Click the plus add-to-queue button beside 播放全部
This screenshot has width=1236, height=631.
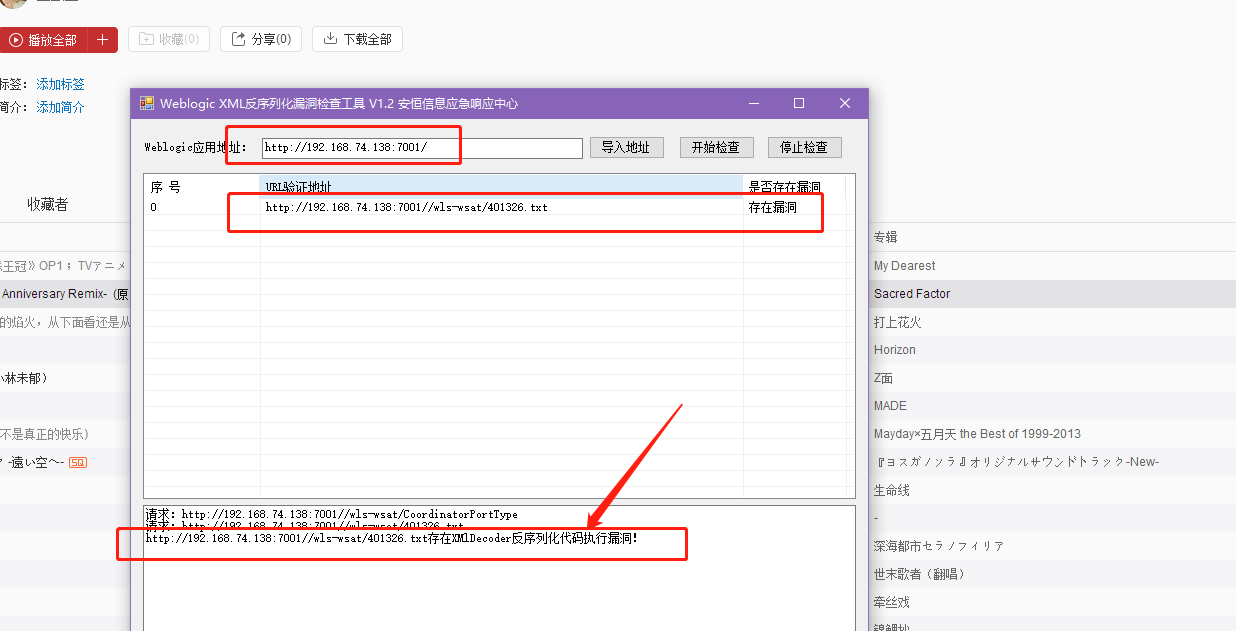pyautogui.click(x=102, y=40)
